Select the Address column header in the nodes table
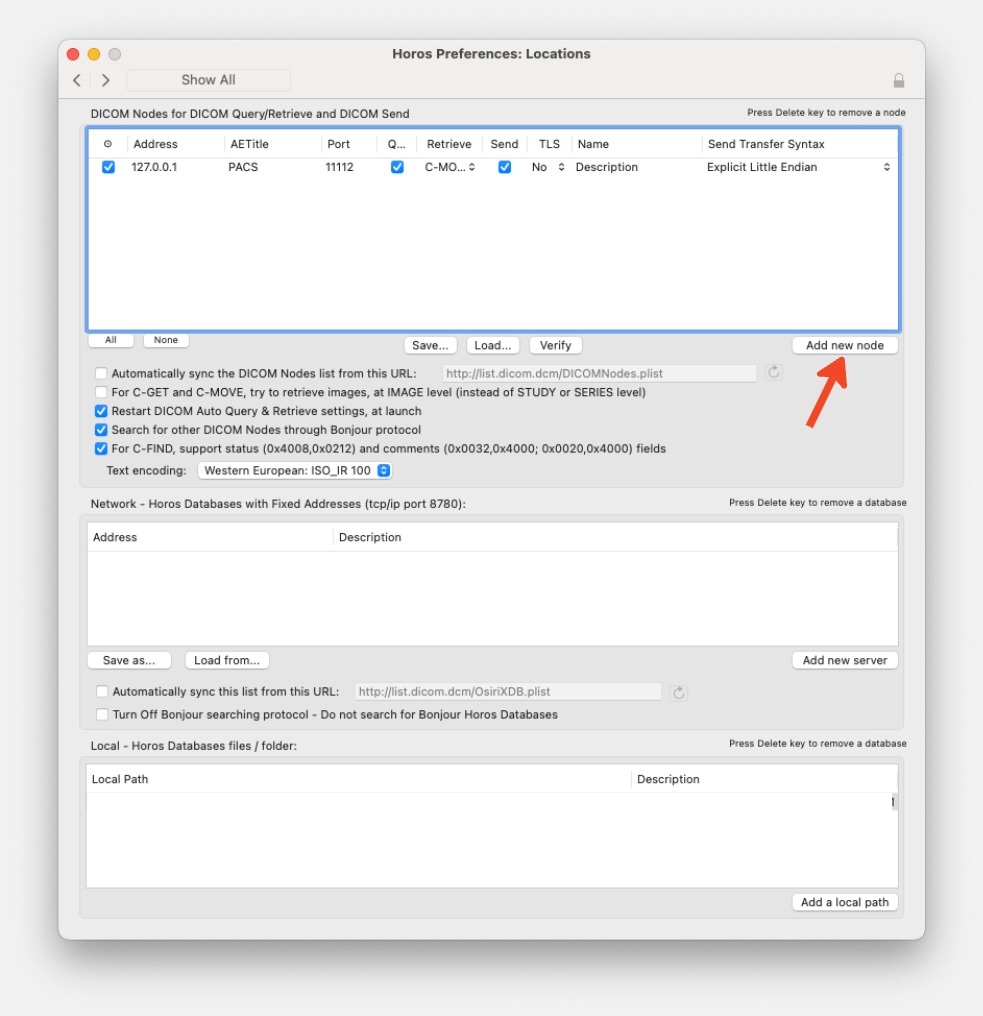 (155, 143)
